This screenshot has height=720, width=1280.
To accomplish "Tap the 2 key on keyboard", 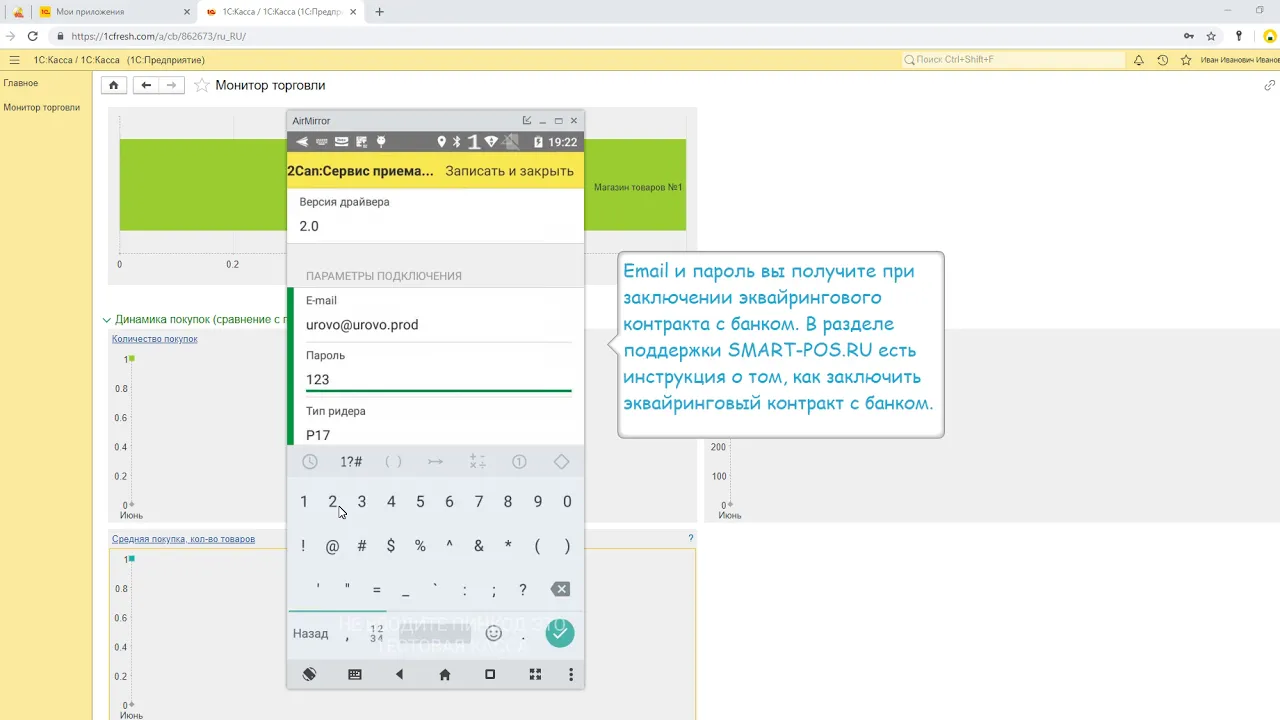I will tap(333, 502).
